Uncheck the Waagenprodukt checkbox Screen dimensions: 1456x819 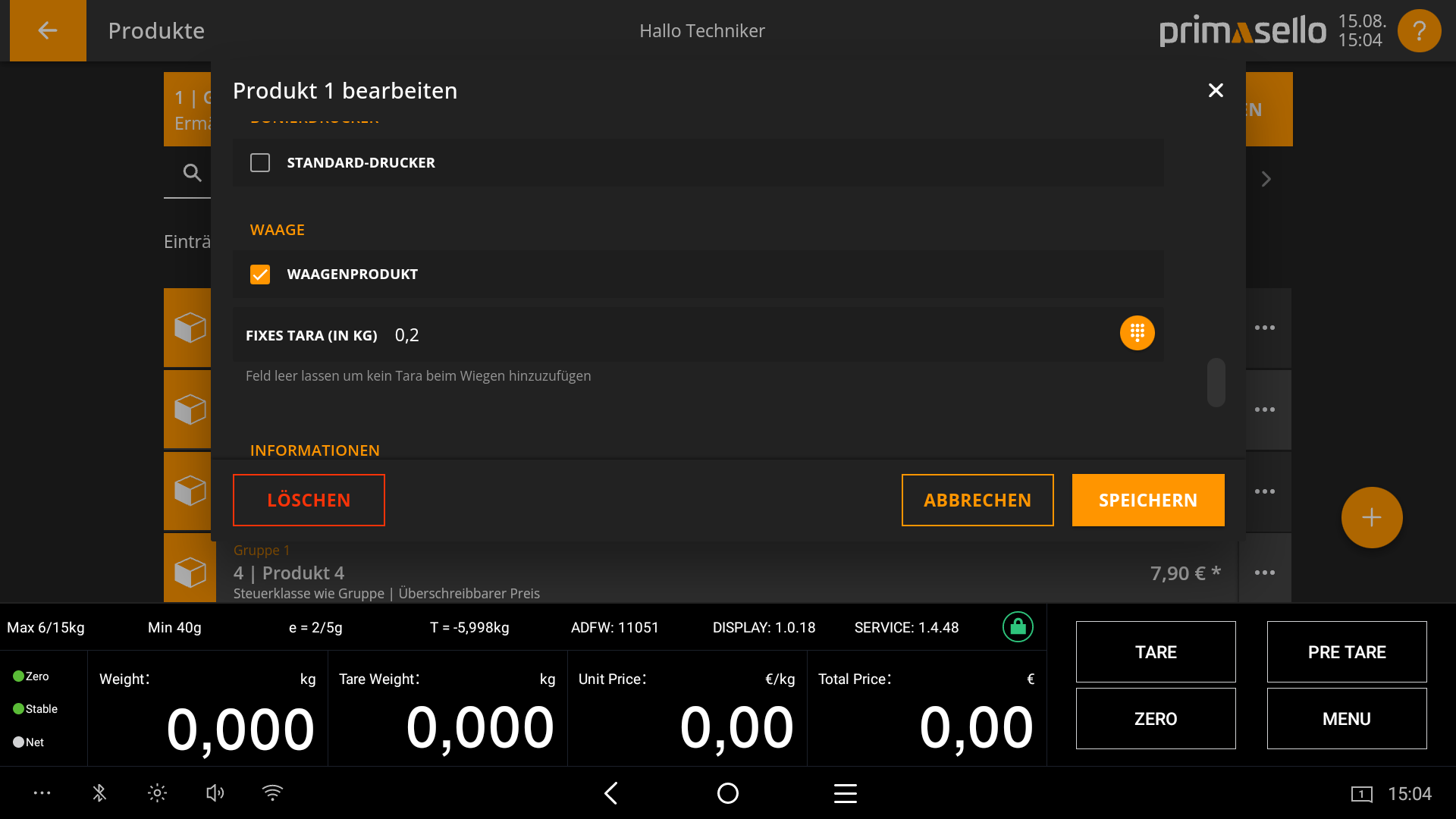pos(260,275)
